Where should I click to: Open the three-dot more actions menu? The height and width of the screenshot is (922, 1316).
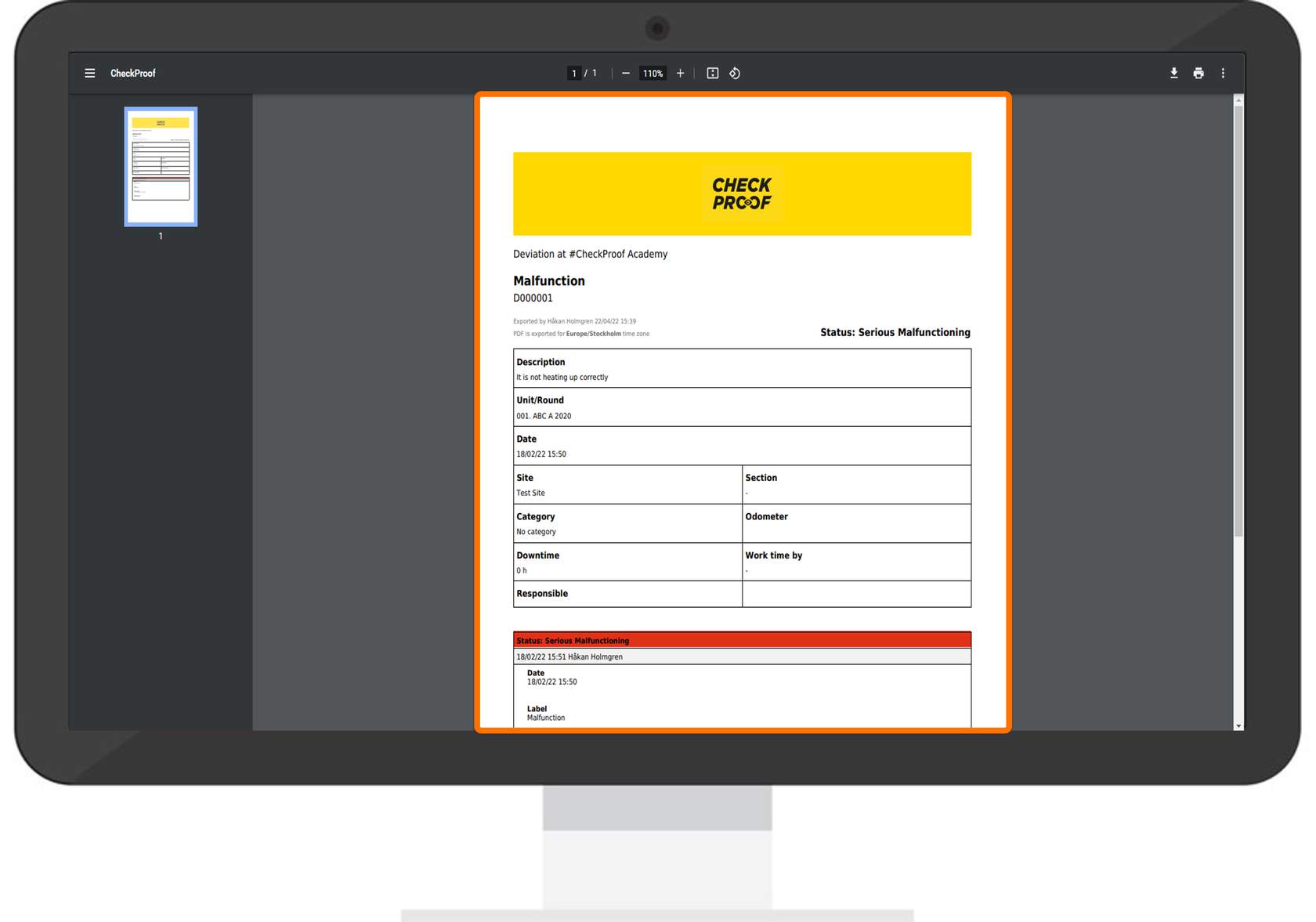[1223, 73]
